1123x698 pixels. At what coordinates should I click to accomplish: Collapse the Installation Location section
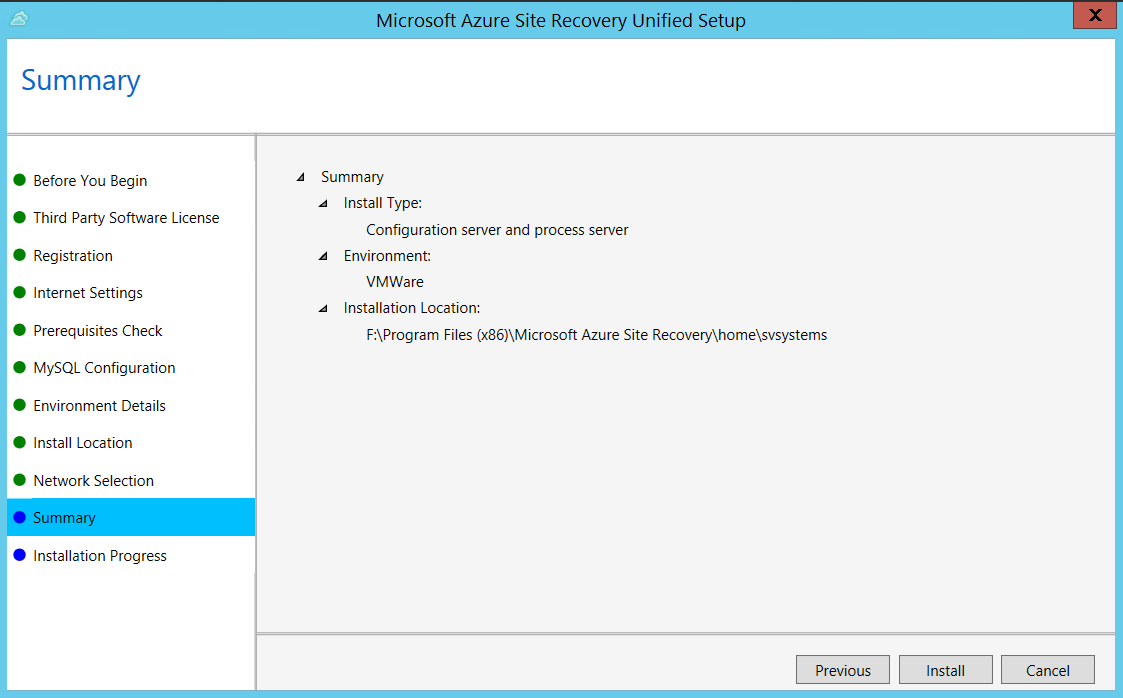[x=322, y=308]
